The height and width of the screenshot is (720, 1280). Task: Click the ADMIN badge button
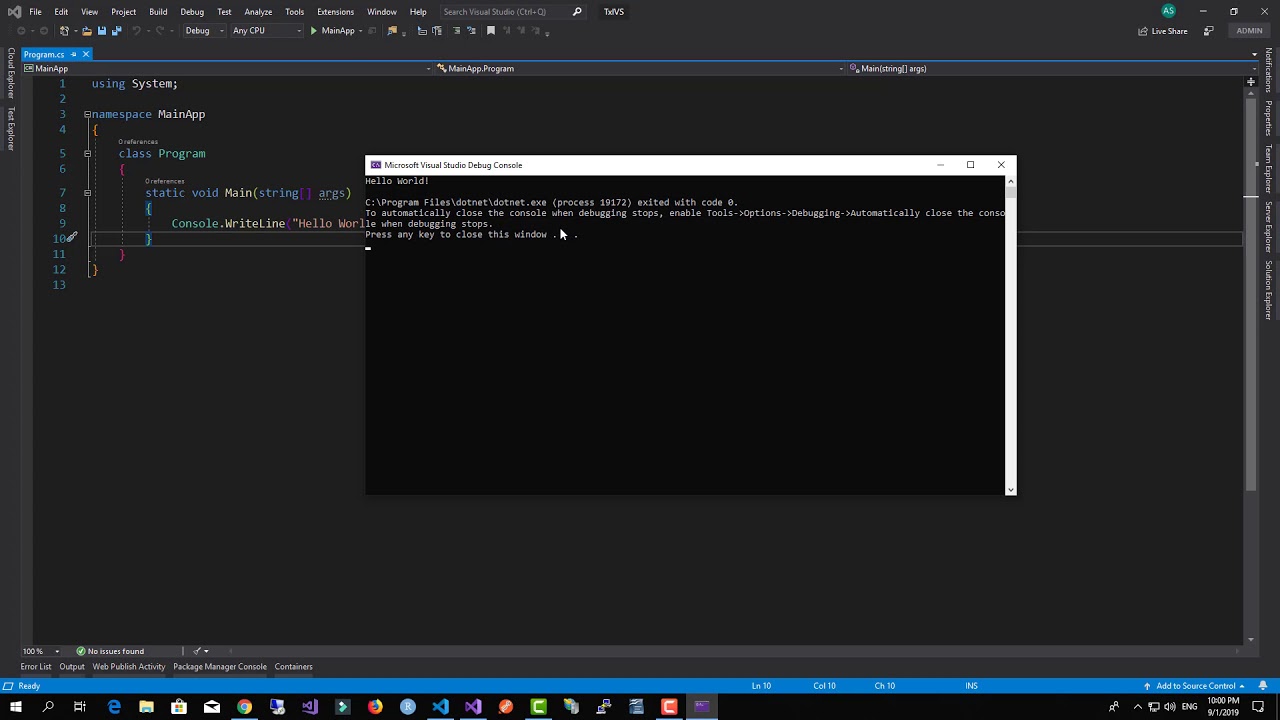(1249, 31)
